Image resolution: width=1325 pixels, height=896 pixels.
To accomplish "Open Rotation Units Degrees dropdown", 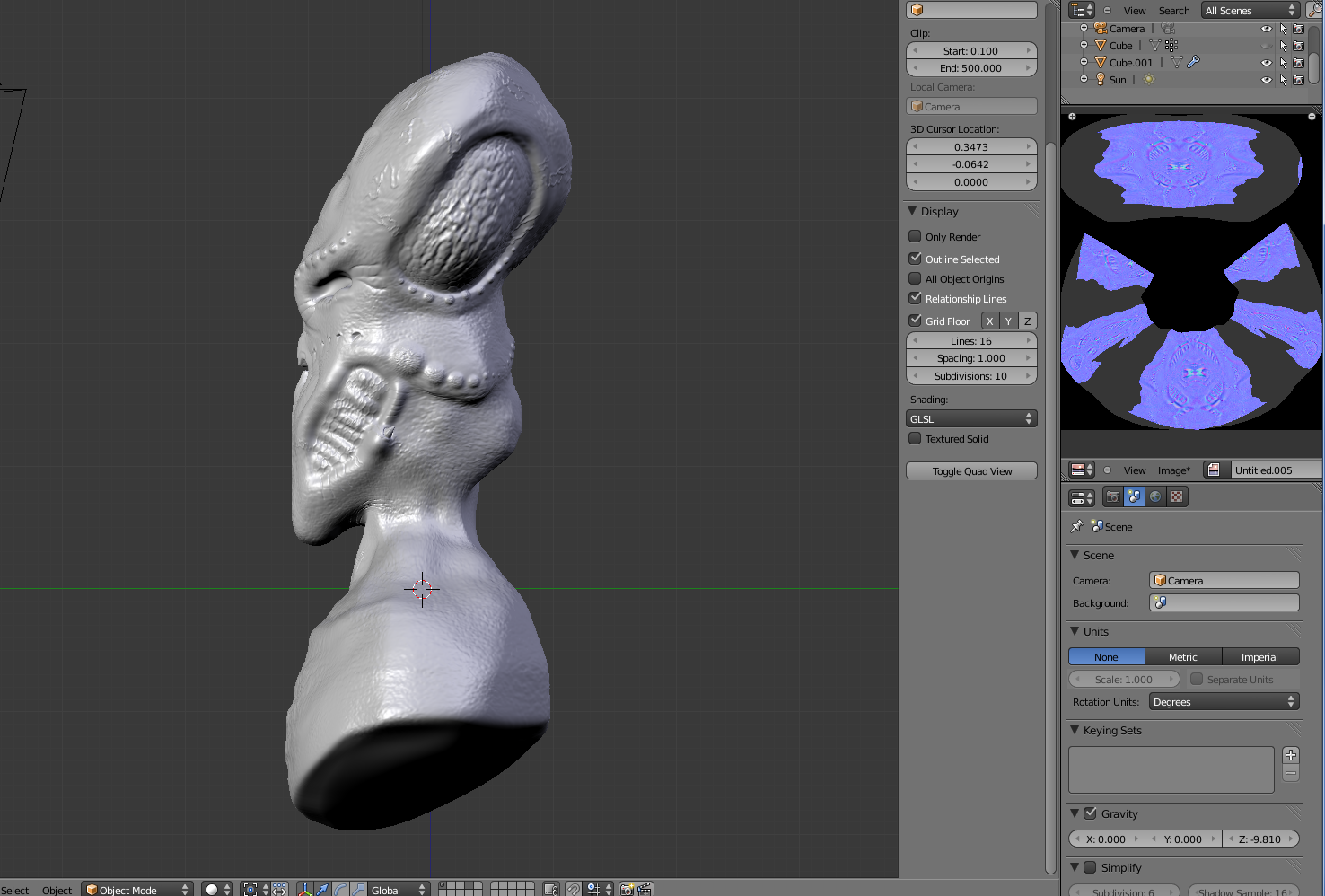I will 1224,701.
